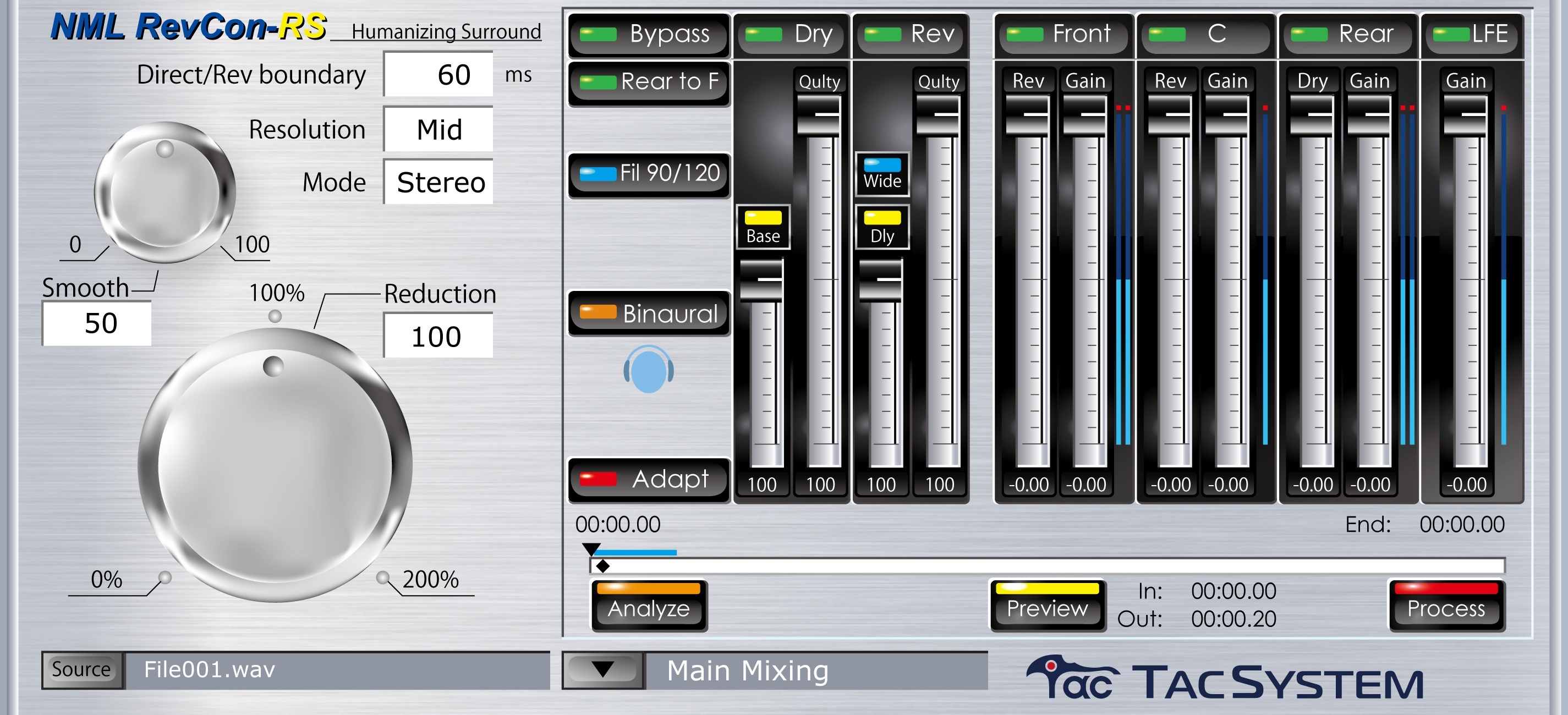The width and height of the screenshot is (1568, 715).
Task: Click the Smooth value field showing 50
Action: [x=96, y=323]
